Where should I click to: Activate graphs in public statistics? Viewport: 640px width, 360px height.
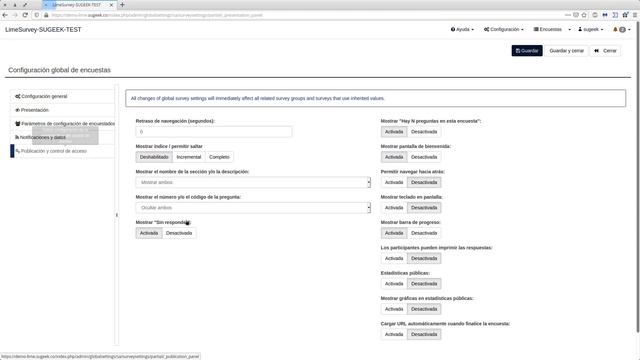pos(394,309)
